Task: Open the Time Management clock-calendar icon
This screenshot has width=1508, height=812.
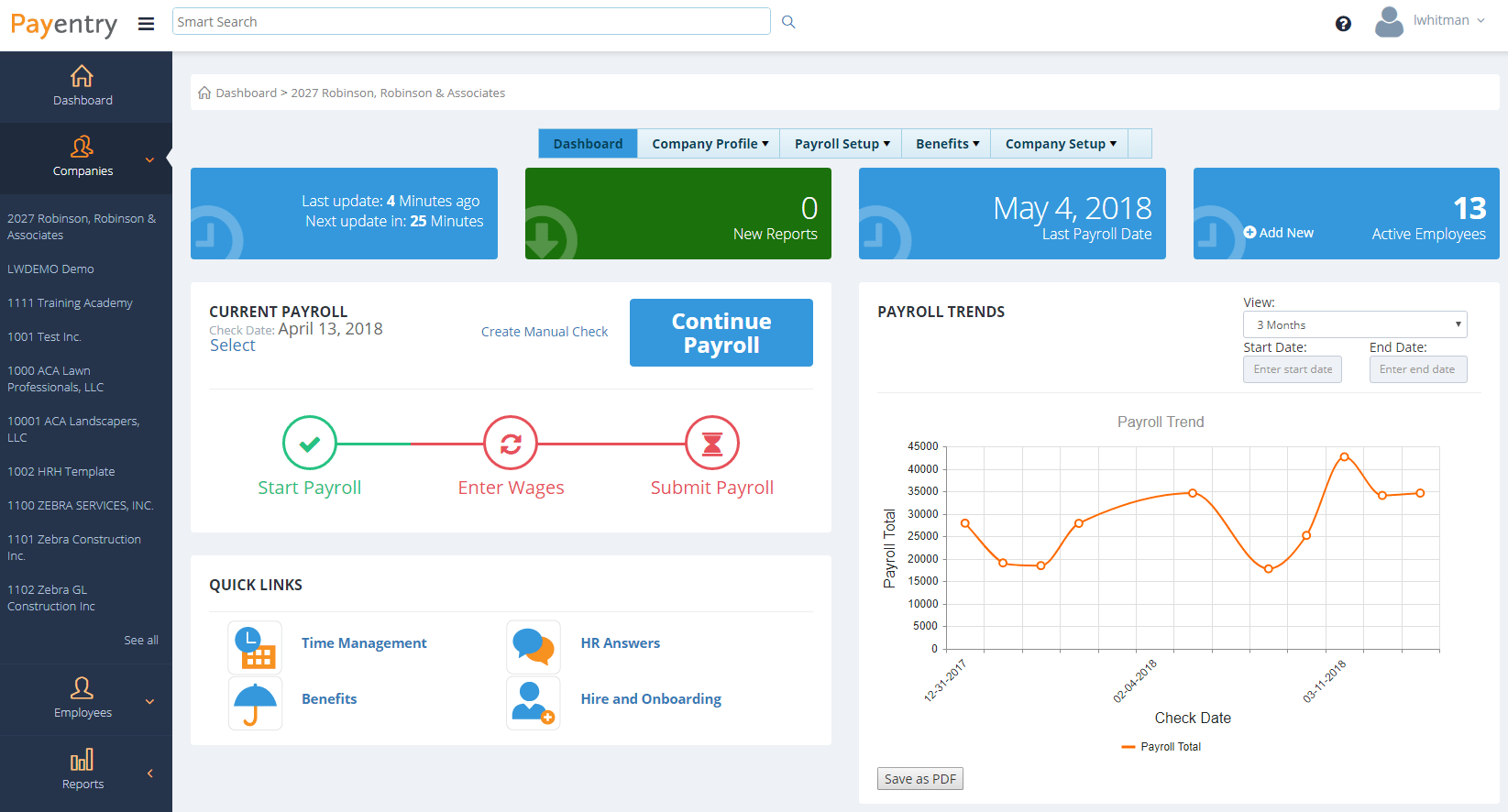Action: (255, 647)
